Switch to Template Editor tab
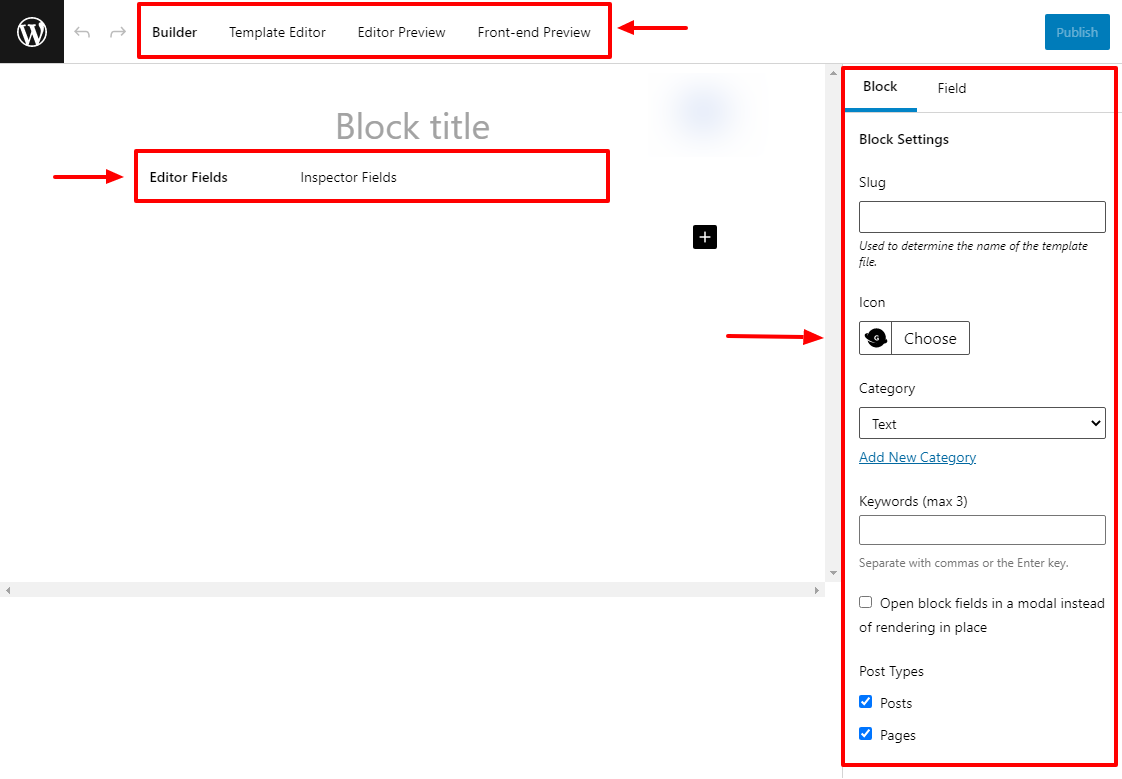The width and height of the screenshot is (1122, 779). point(277,32)
